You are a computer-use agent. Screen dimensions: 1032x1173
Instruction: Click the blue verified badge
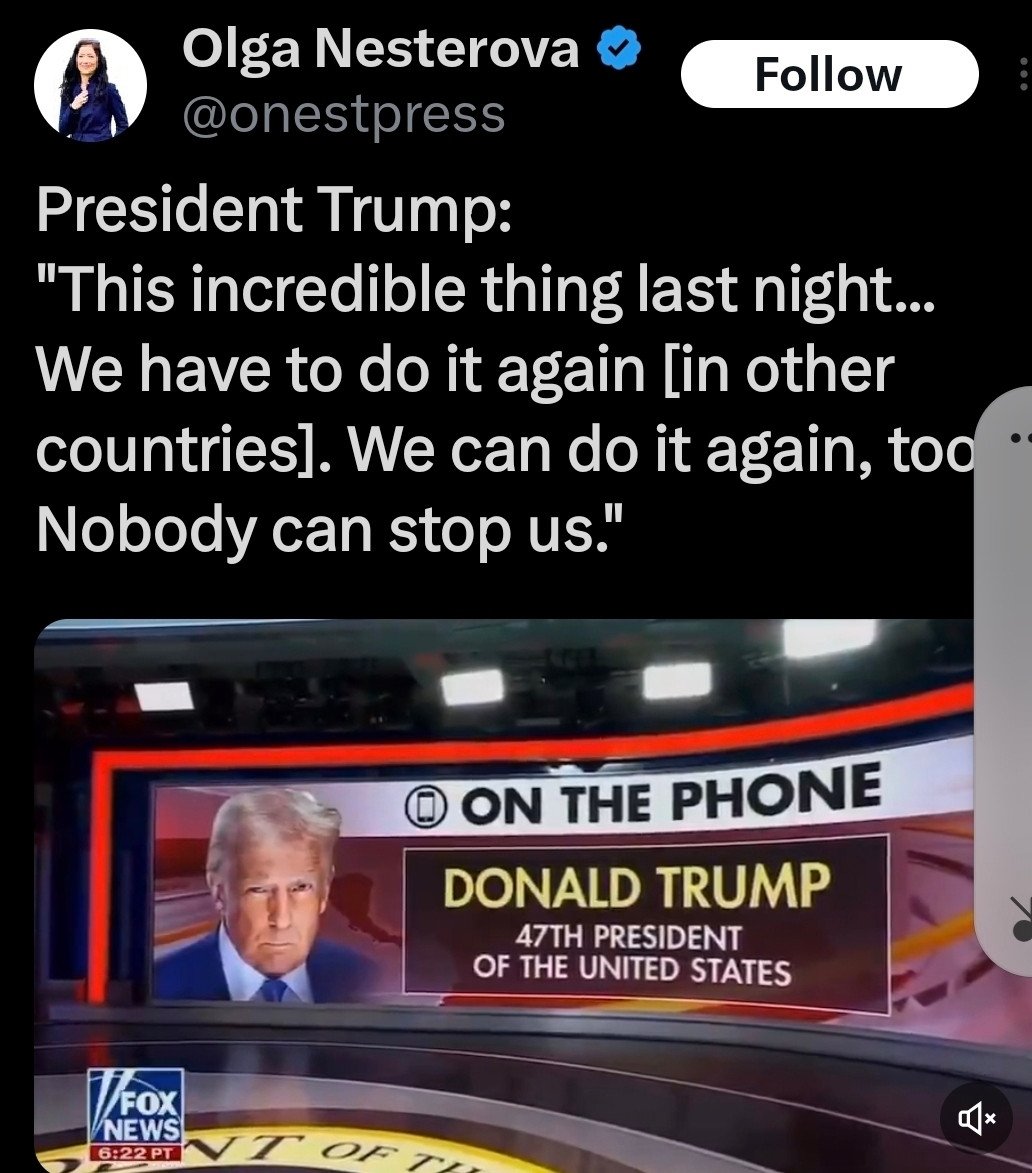(618, 48)
